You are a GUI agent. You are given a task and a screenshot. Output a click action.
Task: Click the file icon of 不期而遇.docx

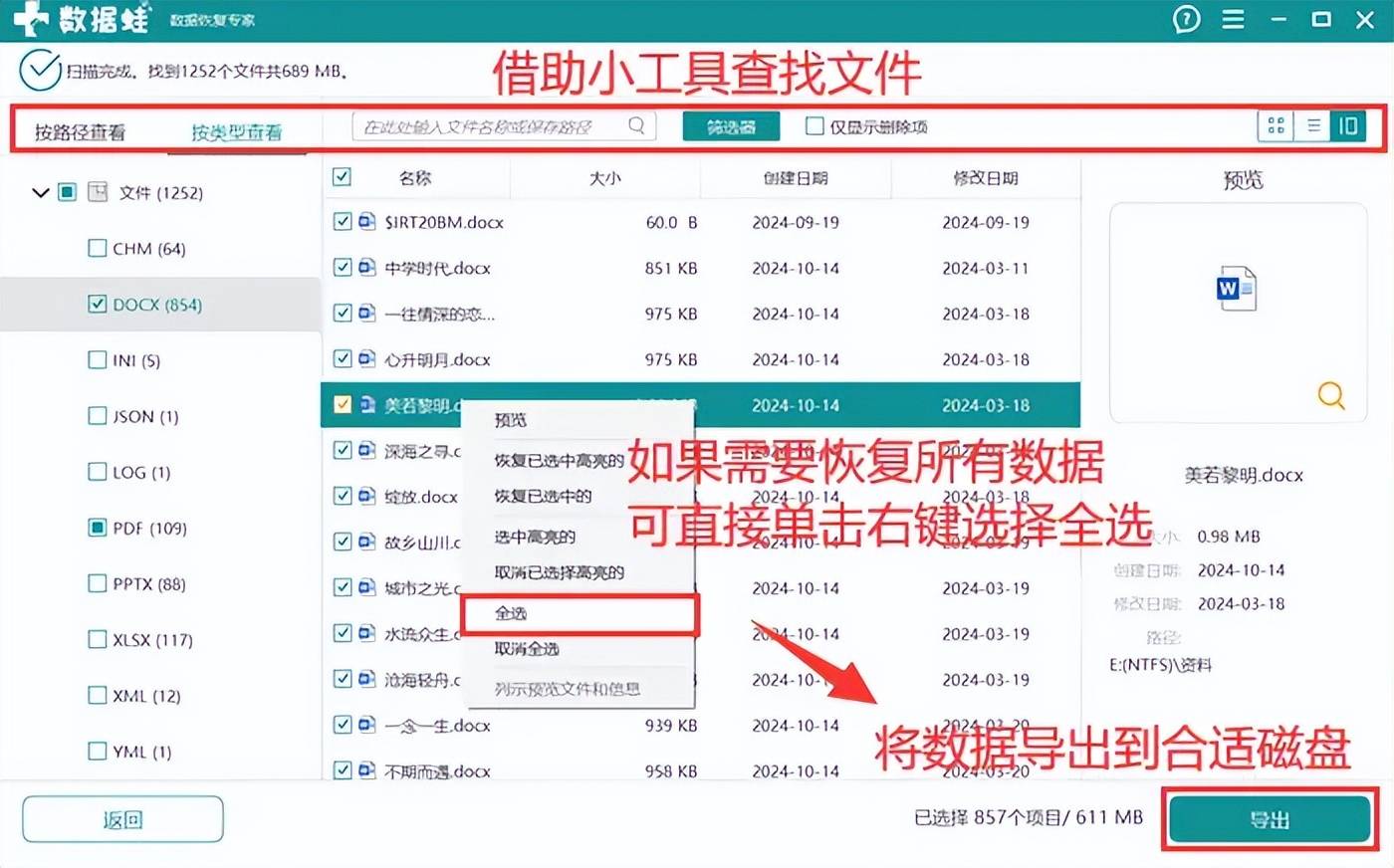[x=366, y=770]
